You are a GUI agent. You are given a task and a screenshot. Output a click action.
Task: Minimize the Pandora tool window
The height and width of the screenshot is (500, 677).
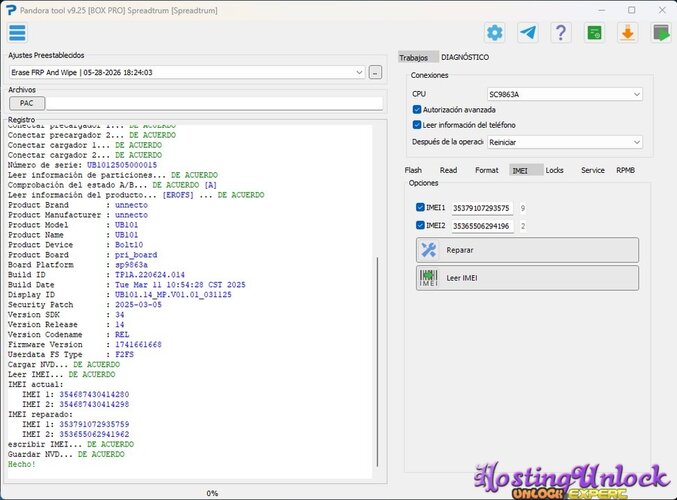(x=601, y=10)
